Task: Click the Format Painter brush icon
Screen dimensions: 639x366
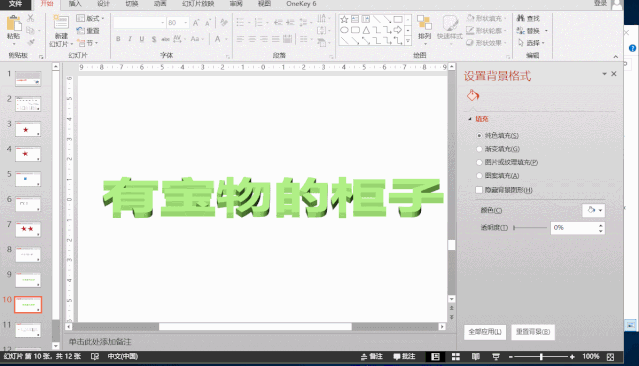Action: coord(31,42)
